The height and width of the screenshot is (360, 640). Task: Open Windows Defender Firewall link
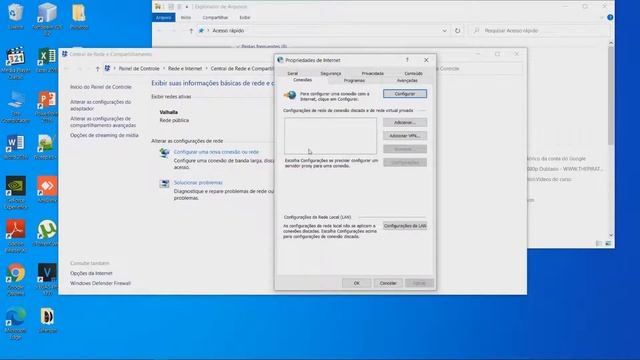100,283
